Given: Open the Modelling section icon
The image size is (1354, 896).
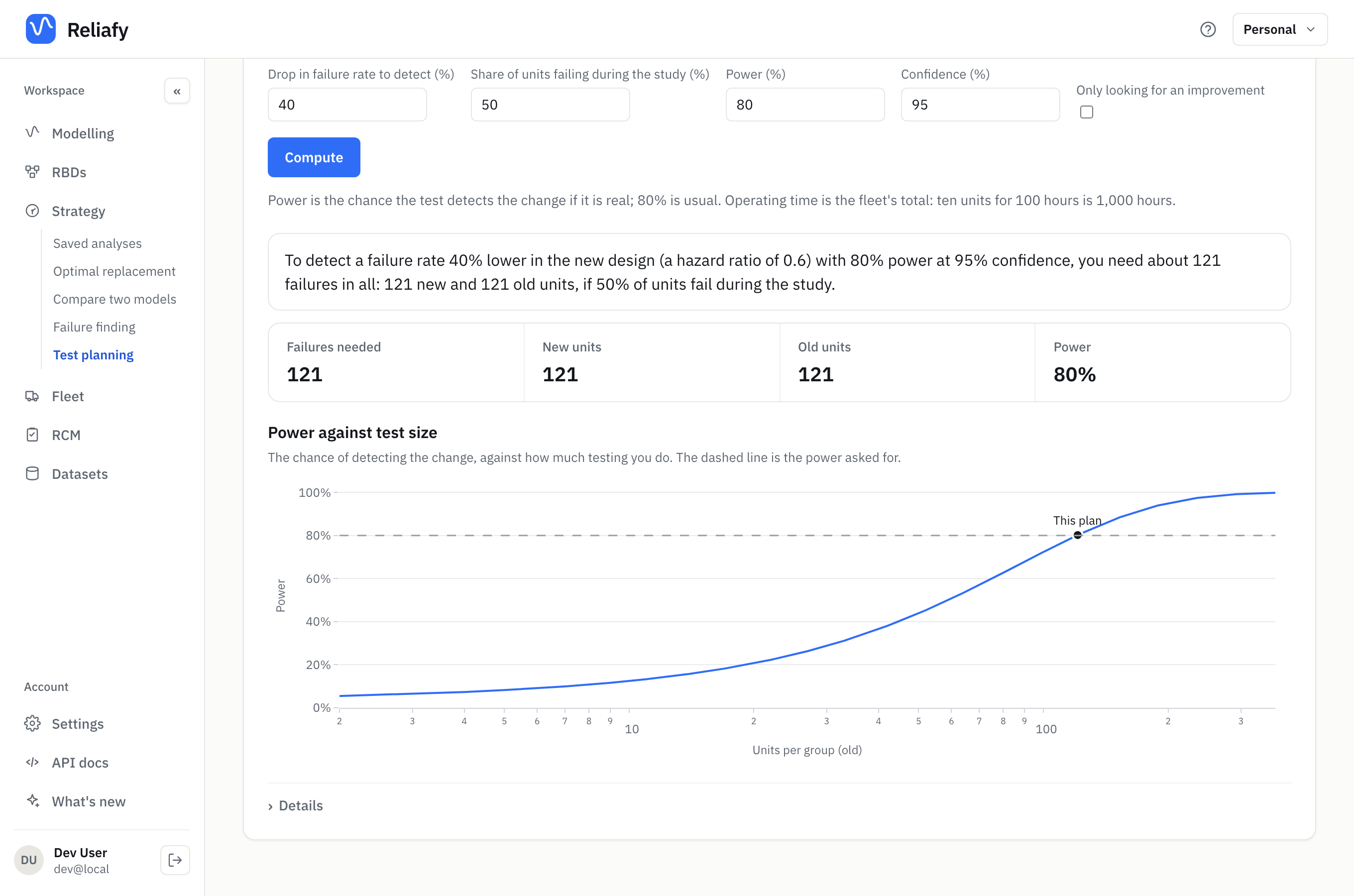Looking at the screenshot, I should (32, 133).
